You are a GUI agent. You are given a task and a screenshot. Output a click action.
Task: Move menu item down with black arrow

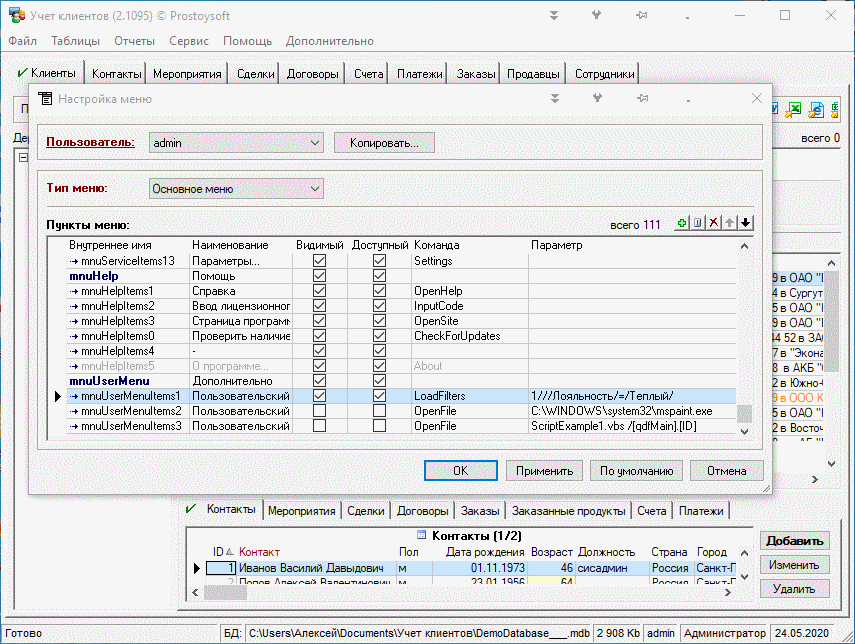[745, 223]
